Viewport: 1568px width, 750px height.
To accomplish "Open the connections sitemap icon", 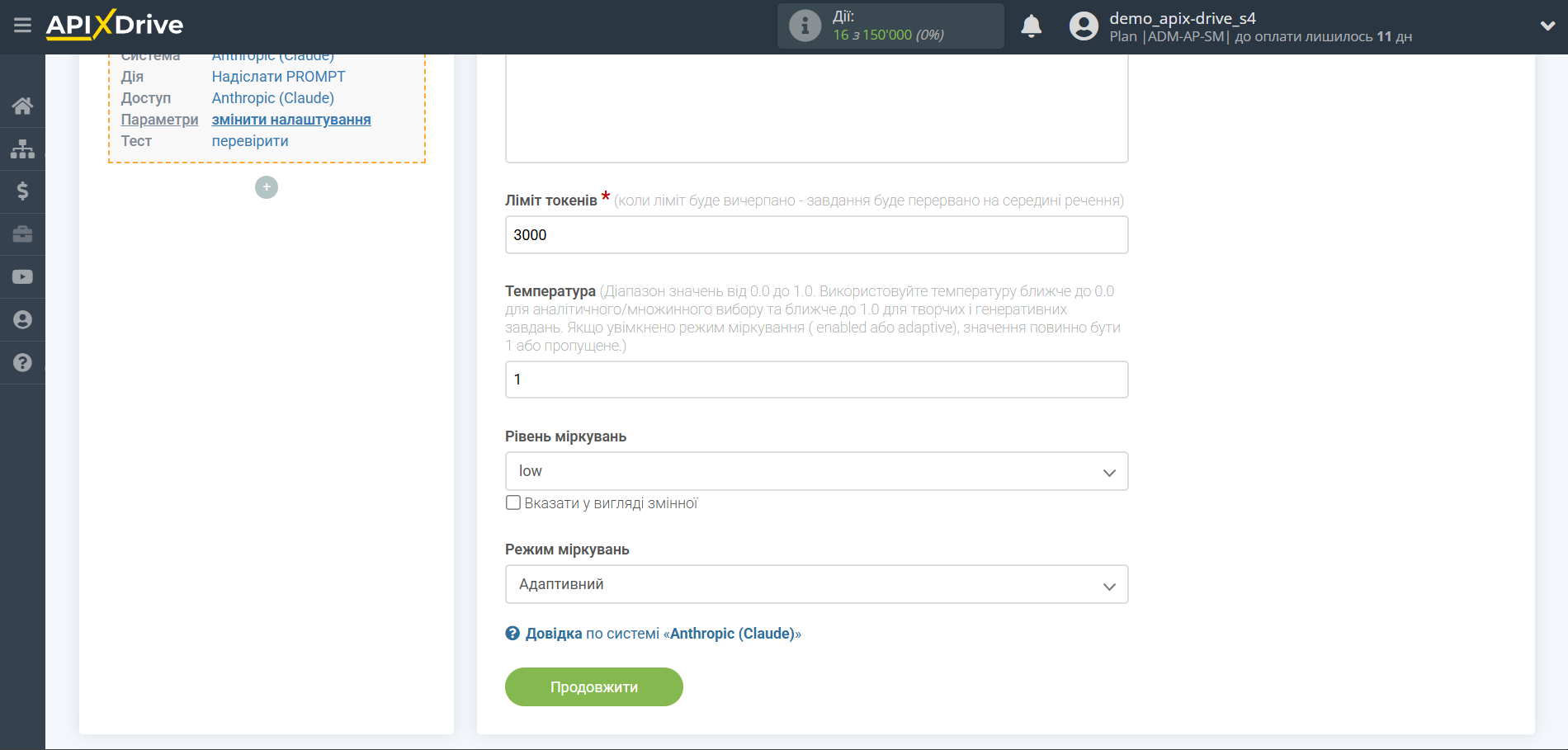I will click(x=22, y=149).
